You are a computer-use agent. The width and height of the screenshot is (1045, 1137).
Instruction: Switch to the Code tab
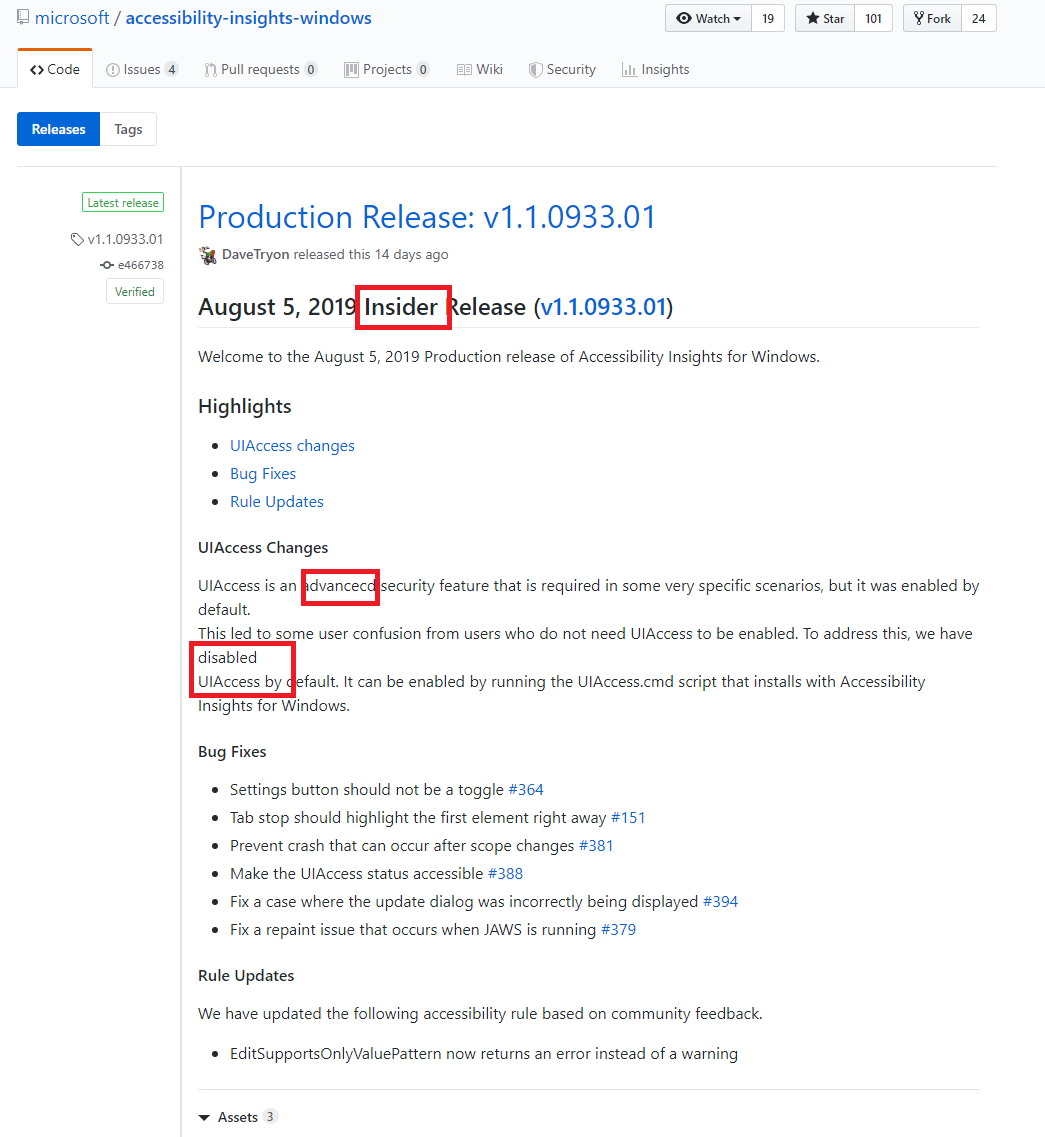click(x=55, y=69)
